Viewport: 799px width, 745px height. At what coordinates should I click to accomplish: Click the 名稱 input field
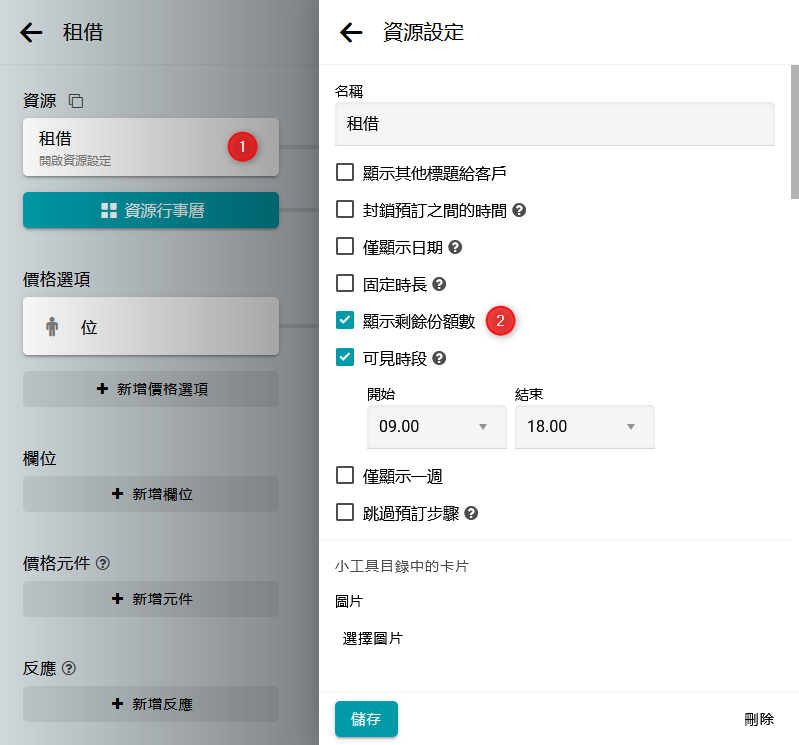(554, 125)
